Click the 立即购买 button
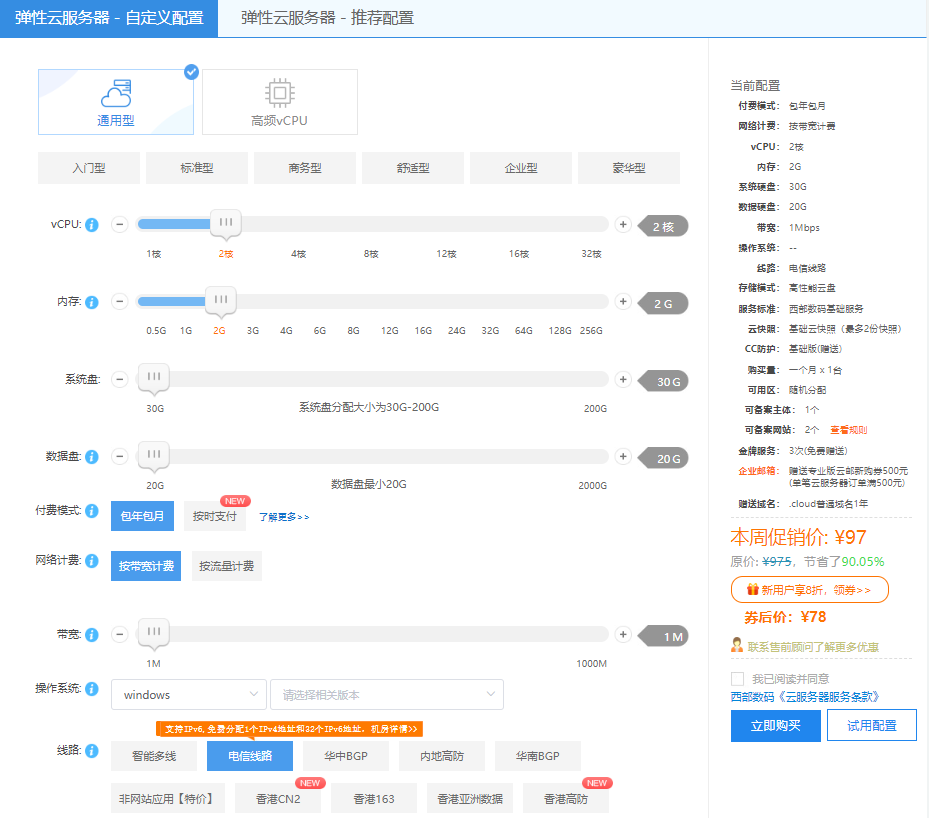Screen dimensions: 929x818 [776, 726]
